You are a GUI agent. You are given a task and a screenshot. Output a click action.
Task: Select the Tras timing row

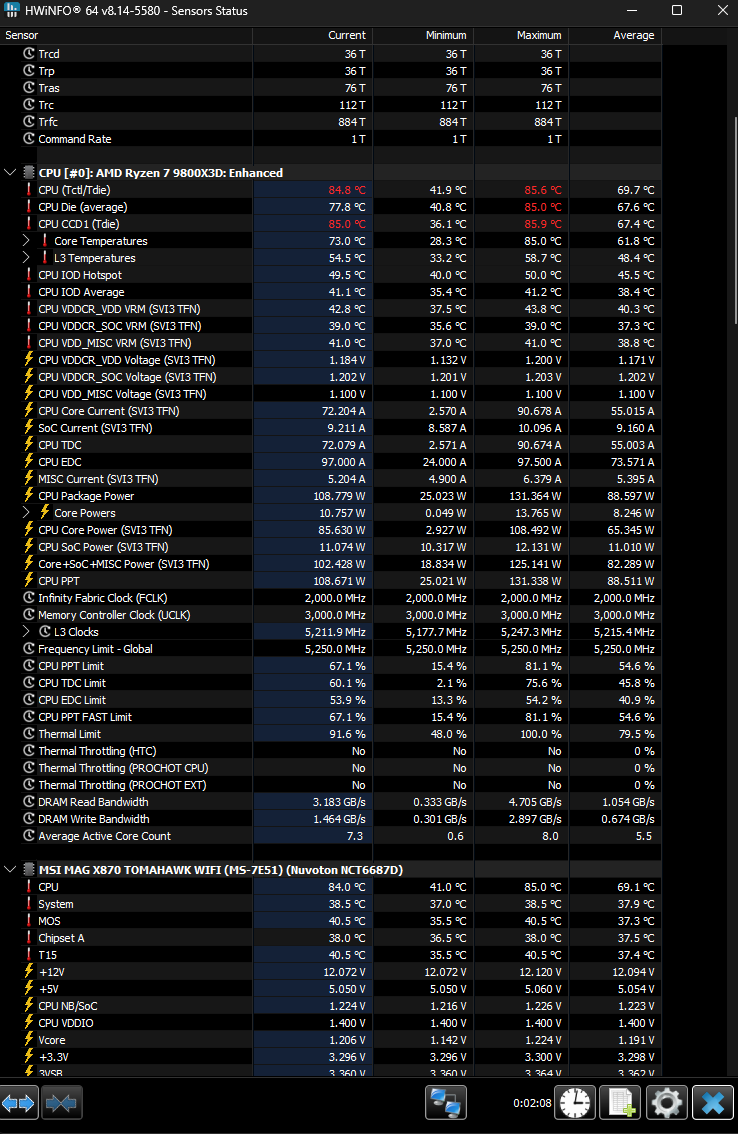[x=331, y=88]
